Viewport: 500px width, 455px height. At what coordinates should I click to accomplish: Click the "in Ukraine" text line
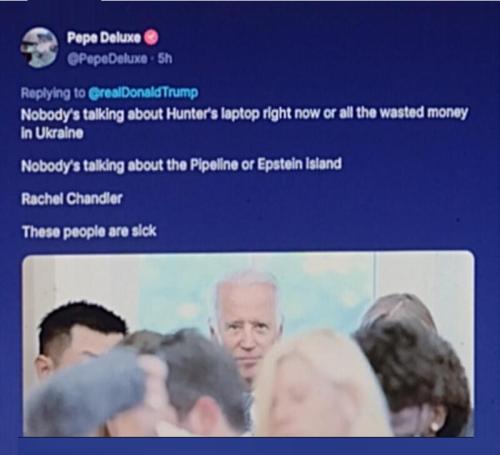pos(52,133)
